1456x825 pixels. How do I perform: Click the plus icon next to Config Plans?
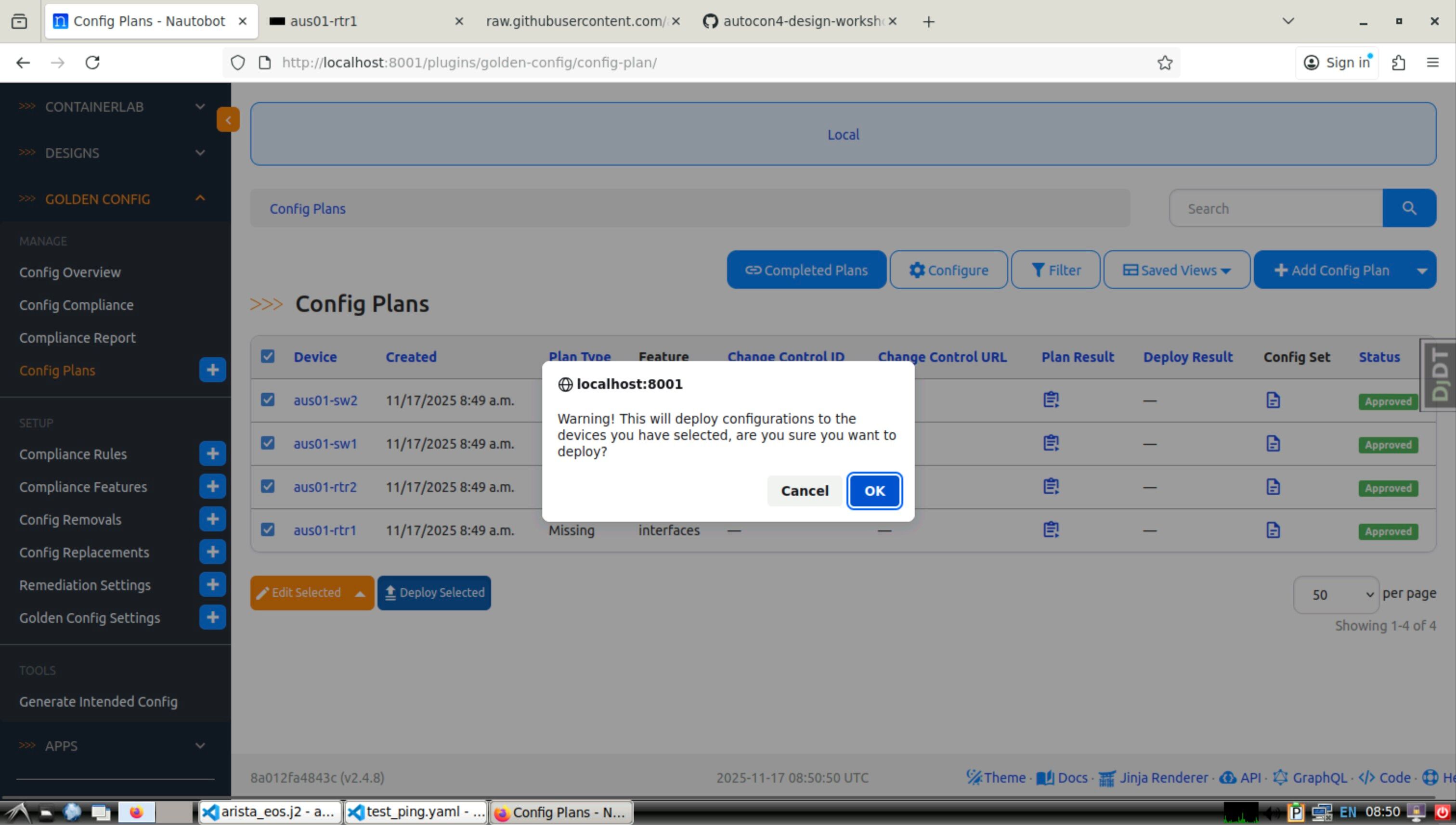[212, 370]
